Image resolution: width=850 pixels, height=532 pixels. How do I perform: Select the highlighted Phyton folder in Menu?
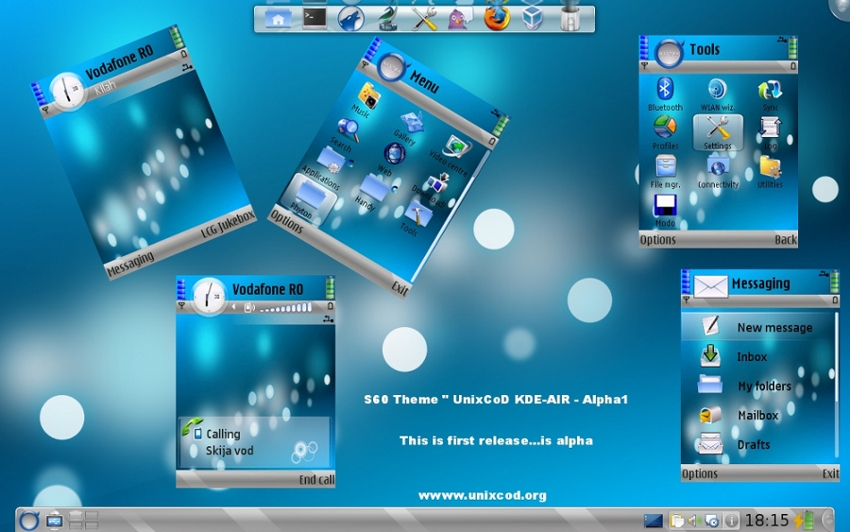coord(309,198)
